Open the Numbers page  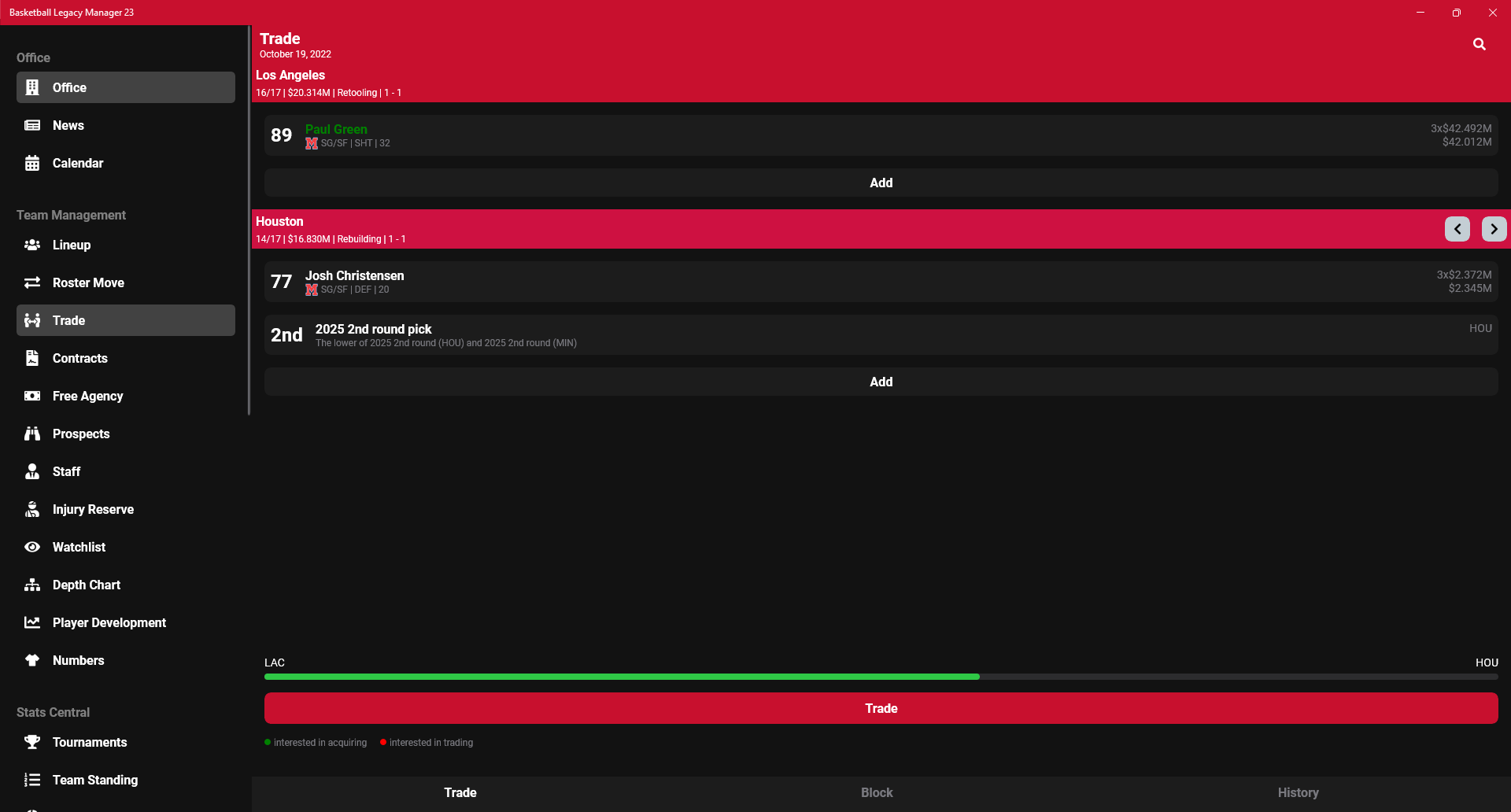click(x=126, y=660)
